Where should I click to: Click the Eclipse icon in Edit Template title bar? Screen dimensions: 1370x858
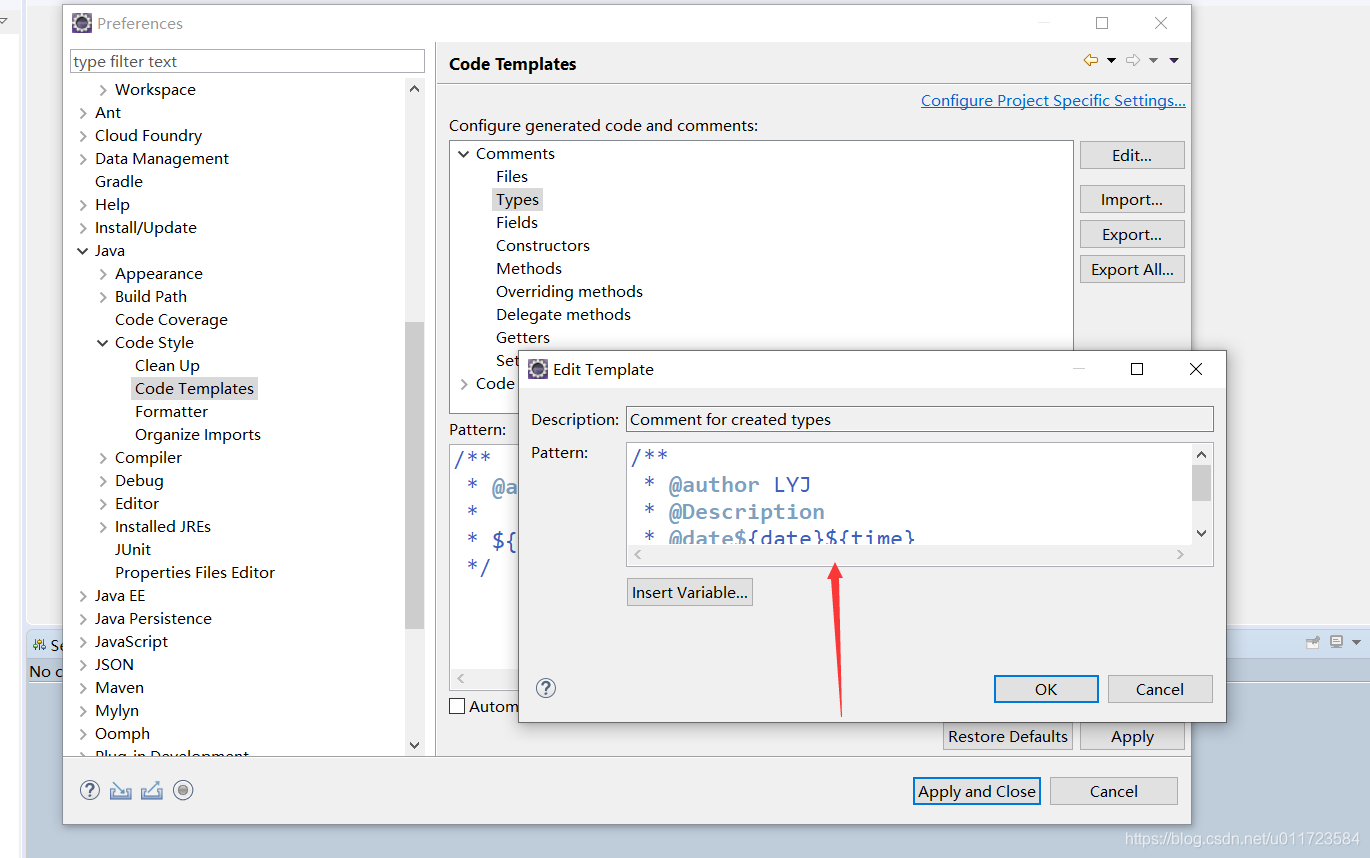538,369
